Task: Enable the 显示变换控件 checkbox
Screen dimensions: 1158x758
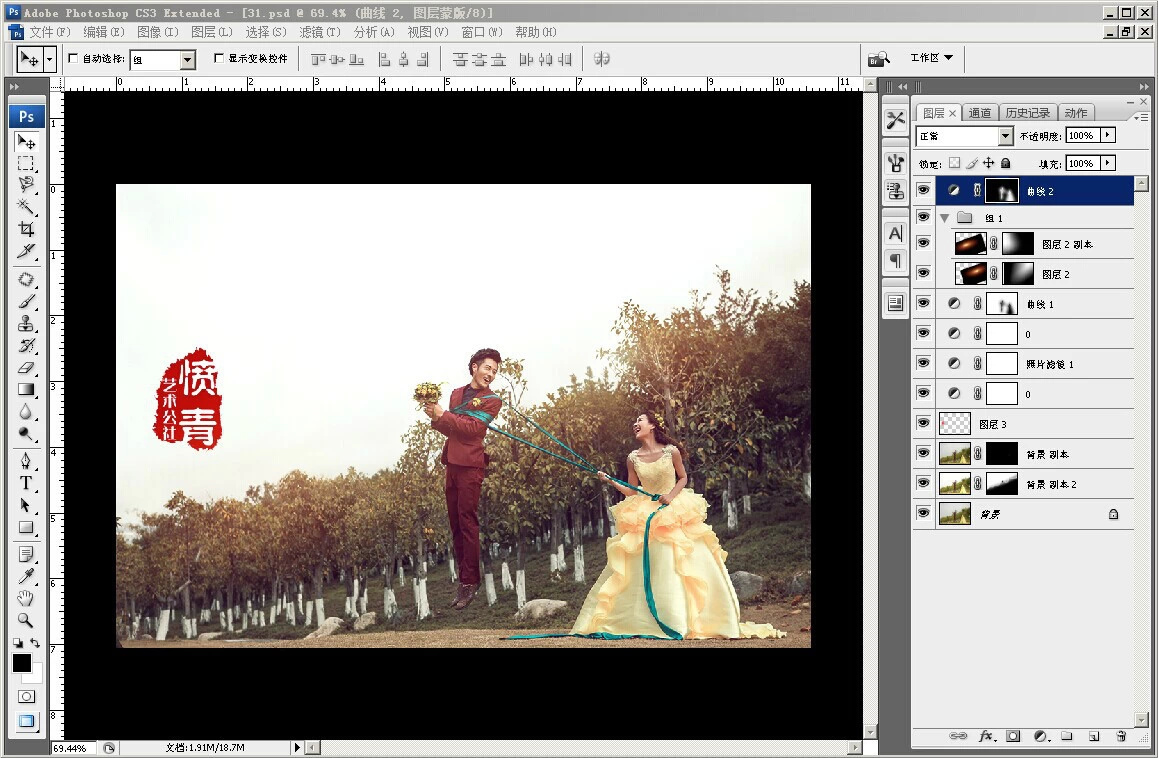Action: pyautogui.click(x=219, y=58)
